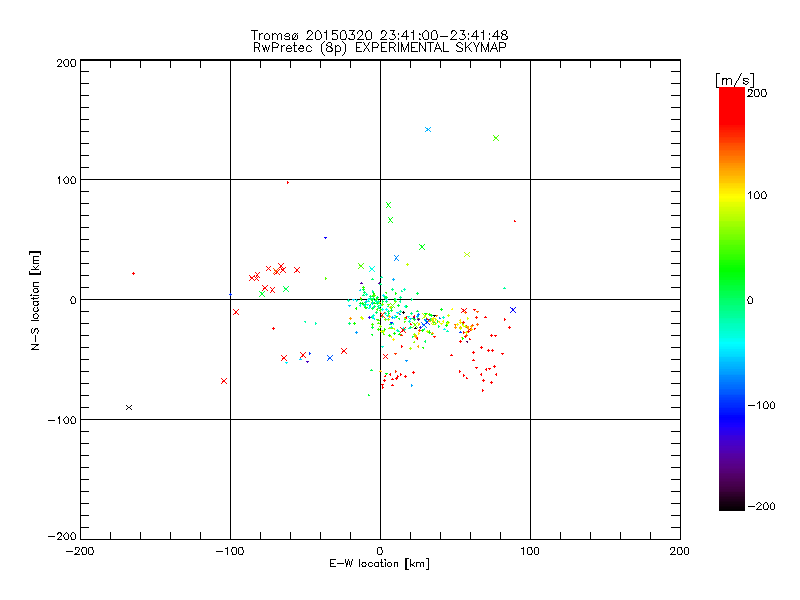Viewport: 800px width, 600px height.
Task: Select the green X marker at upper right
Action: [496, 138]
